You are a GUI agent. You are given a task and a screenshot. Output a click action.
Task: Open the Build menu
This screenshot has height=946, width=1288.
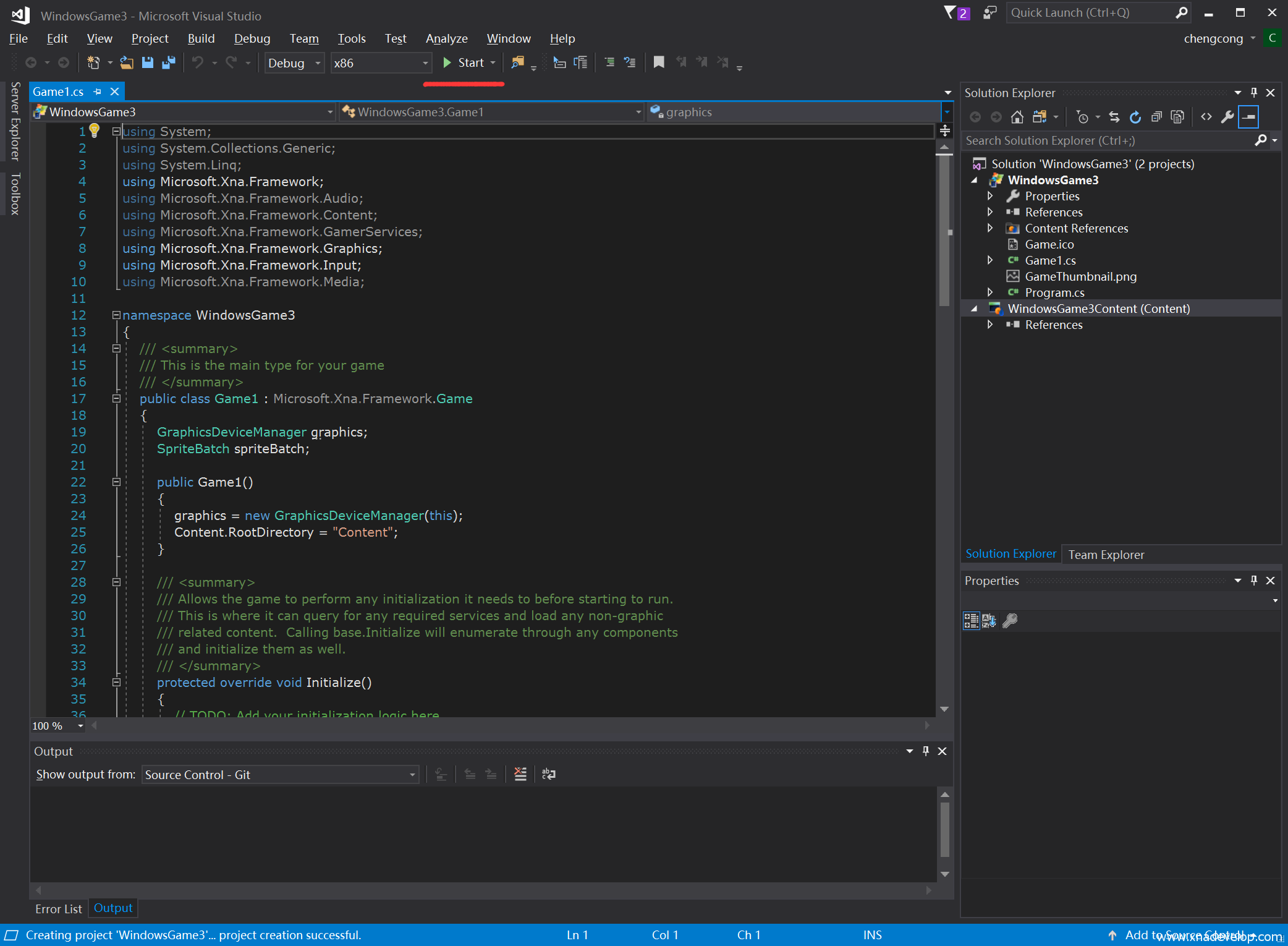pyautogui.click(x=201, y=38)
